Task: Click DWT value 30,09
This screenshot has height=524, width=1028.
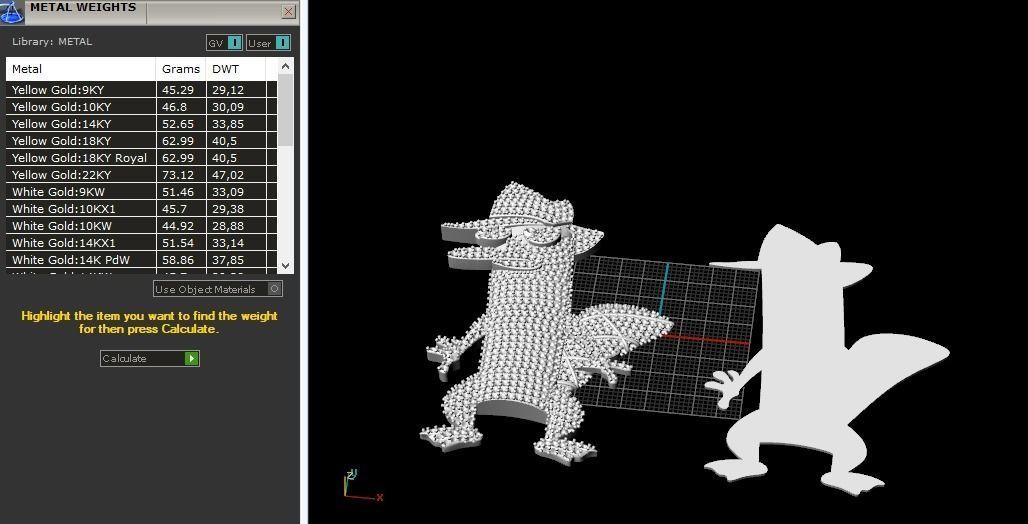Action: click(227, 107)
